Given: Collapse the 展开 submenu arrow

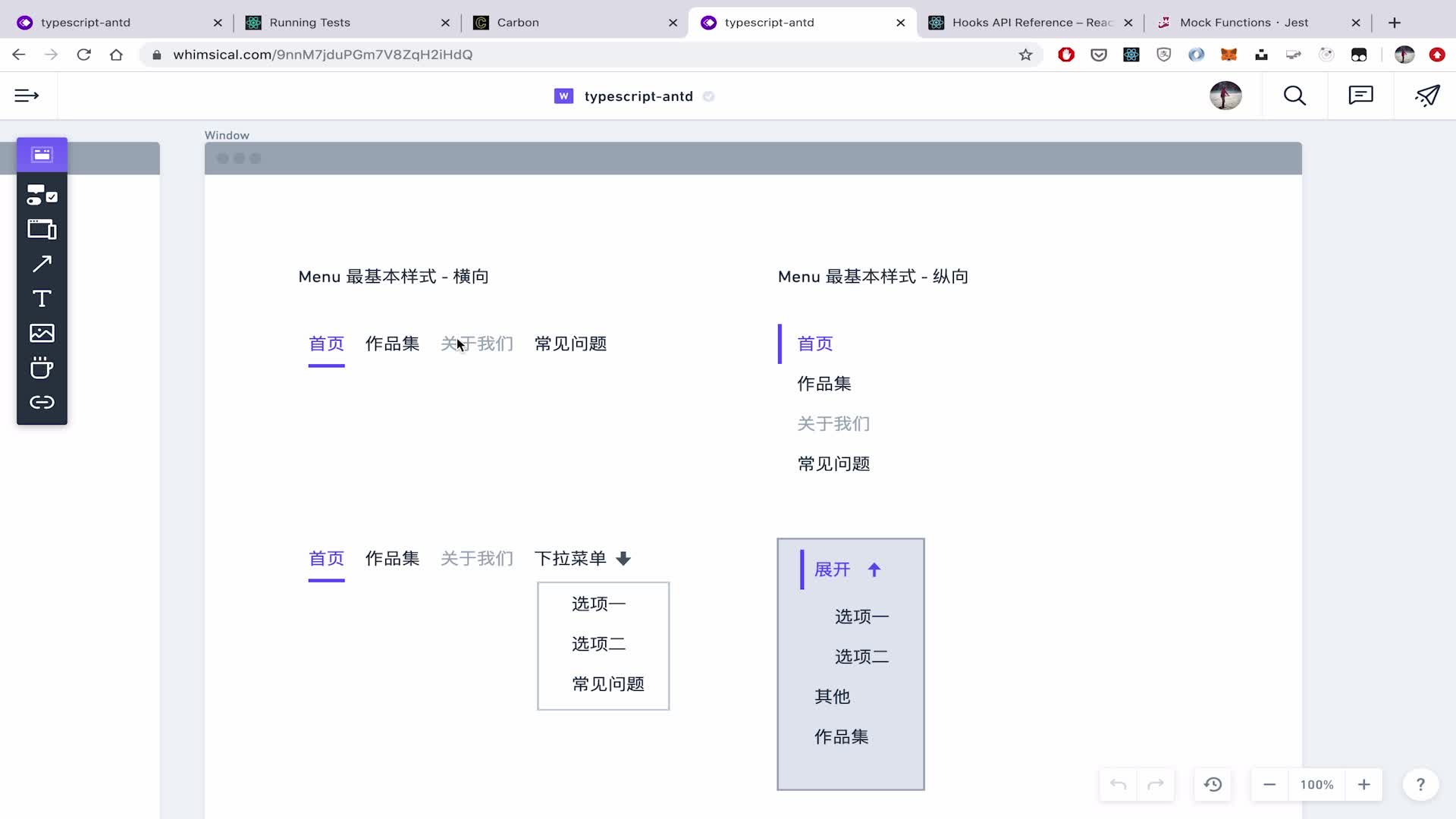Looking at the screenshot, I should coord(874,570).
